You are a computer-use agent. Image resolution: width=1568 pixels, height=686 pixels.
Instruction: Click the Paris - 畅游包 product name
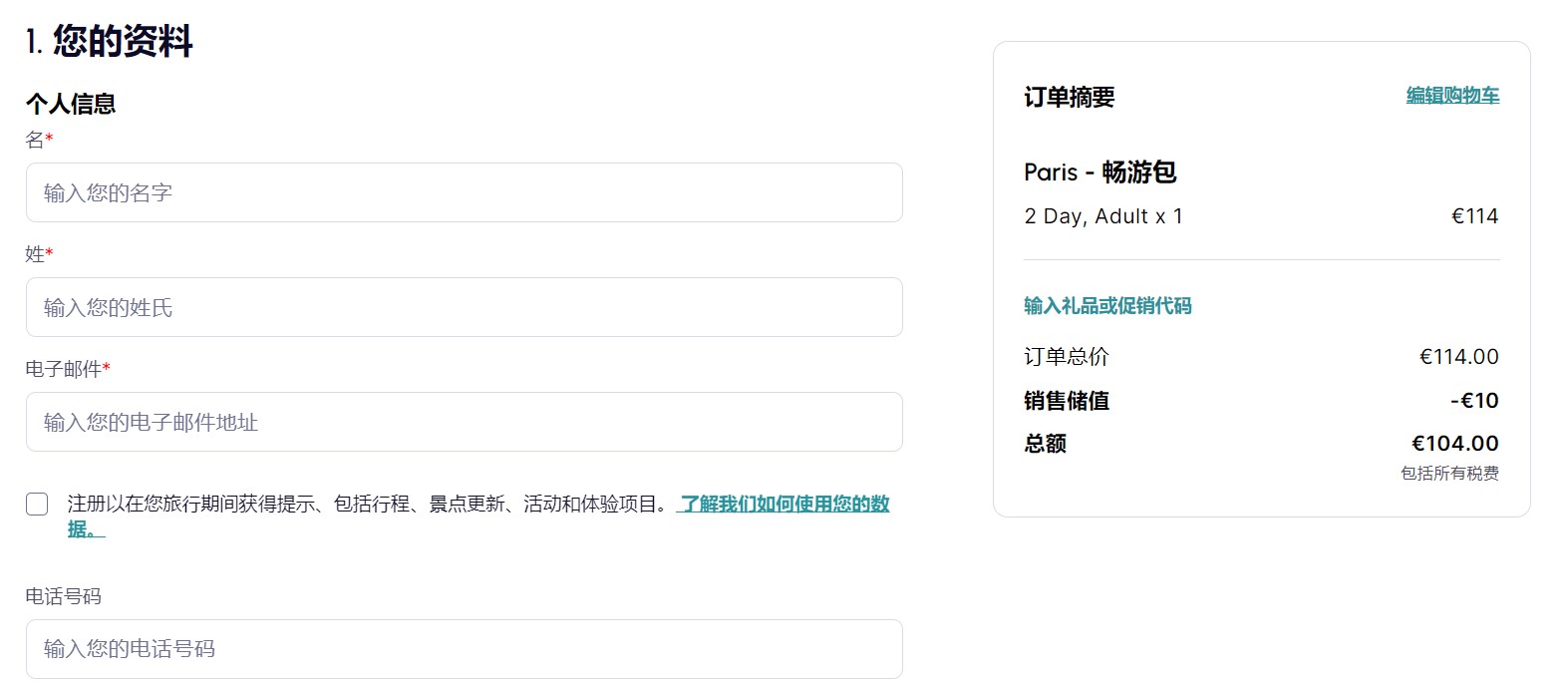(1099, 172)
